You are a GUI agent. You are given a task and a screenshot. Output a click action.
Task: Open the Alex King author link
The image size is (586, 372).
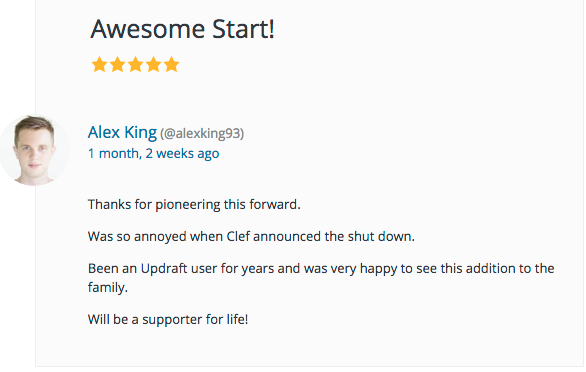(122, 132)
